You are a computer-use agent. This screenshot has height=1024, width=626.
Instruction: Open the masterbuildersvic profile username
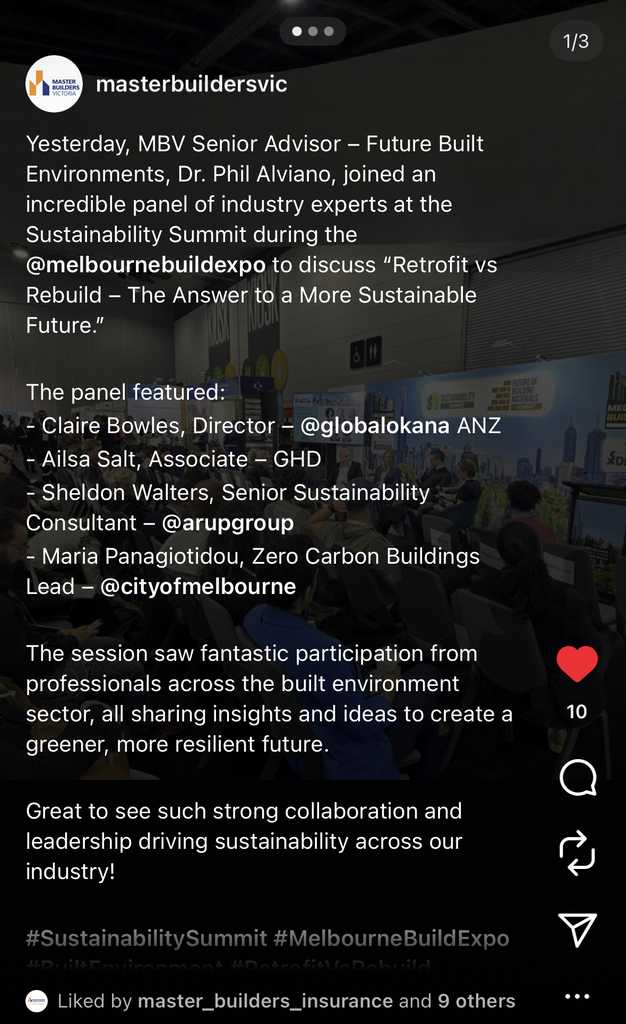click(x=192, y=84)
